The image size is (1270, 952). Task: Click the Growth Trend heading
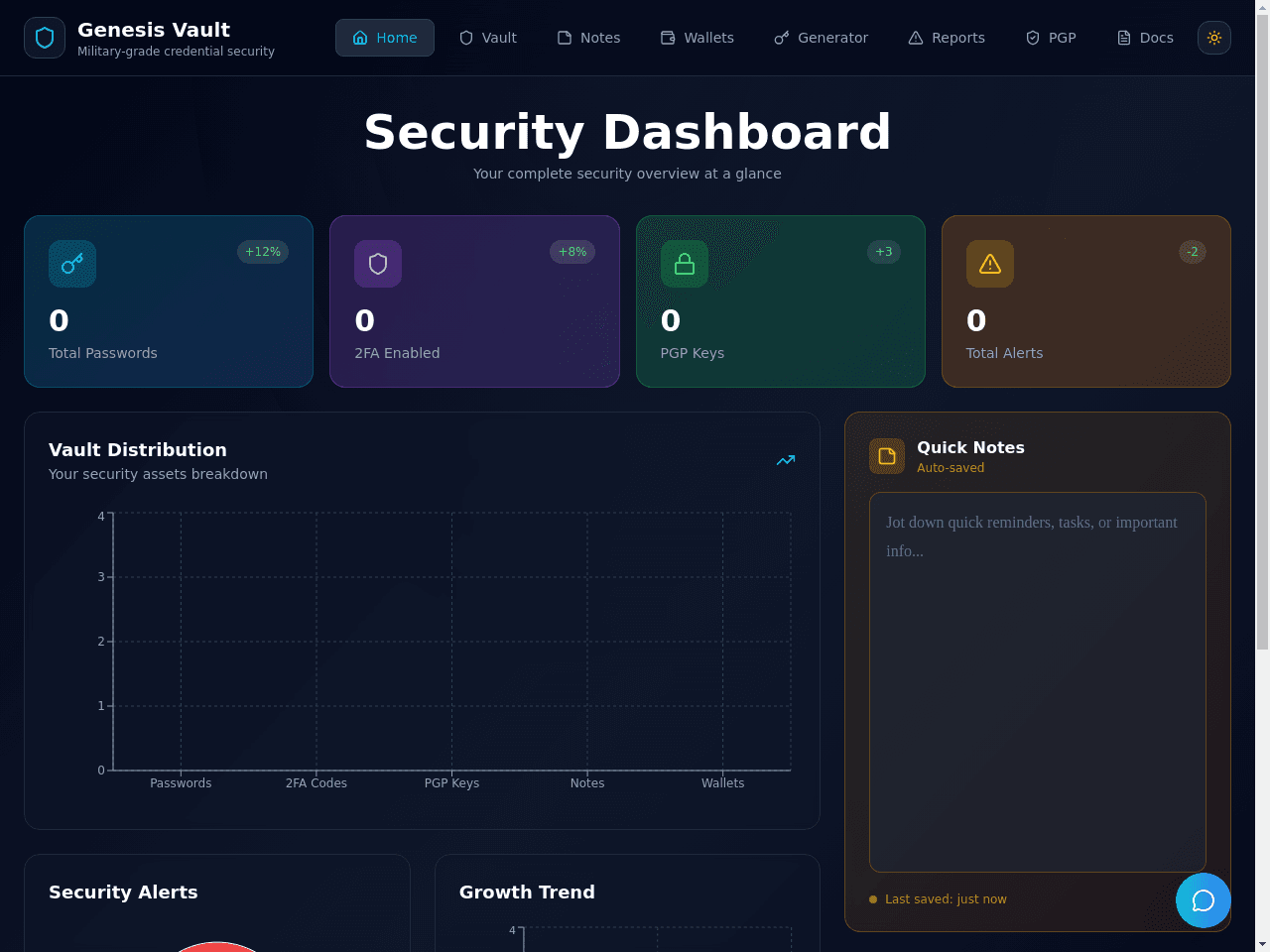click(x=527, y=892)
